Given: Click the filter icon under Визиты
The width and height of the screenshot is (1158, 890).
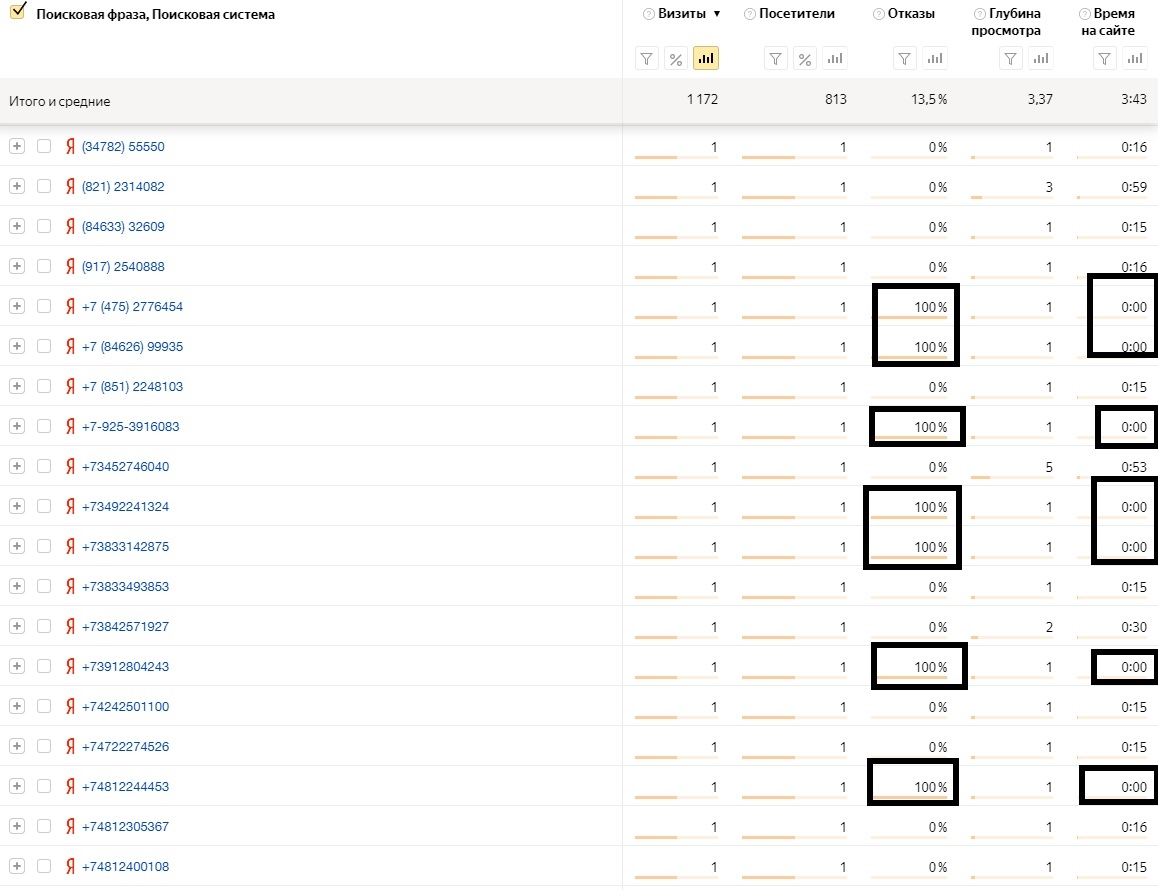Looking at the screenshot, I should click(x=647, y=58).
